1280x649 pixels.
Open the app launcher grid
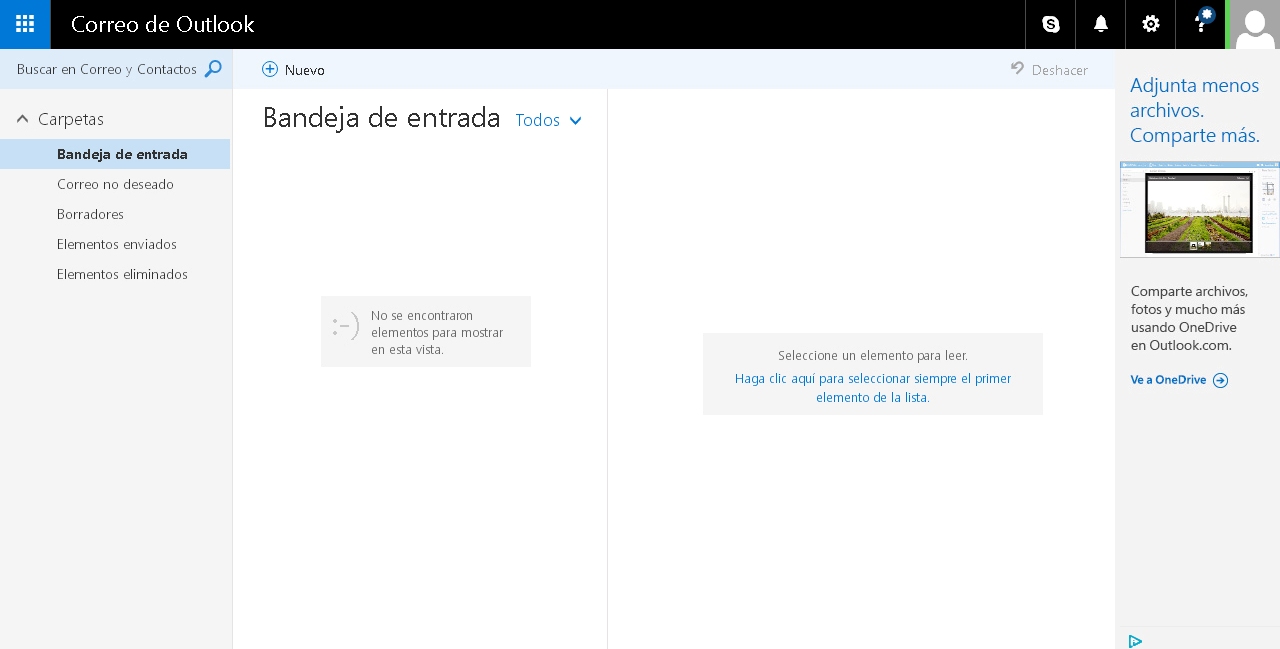[x=25, y=24]
